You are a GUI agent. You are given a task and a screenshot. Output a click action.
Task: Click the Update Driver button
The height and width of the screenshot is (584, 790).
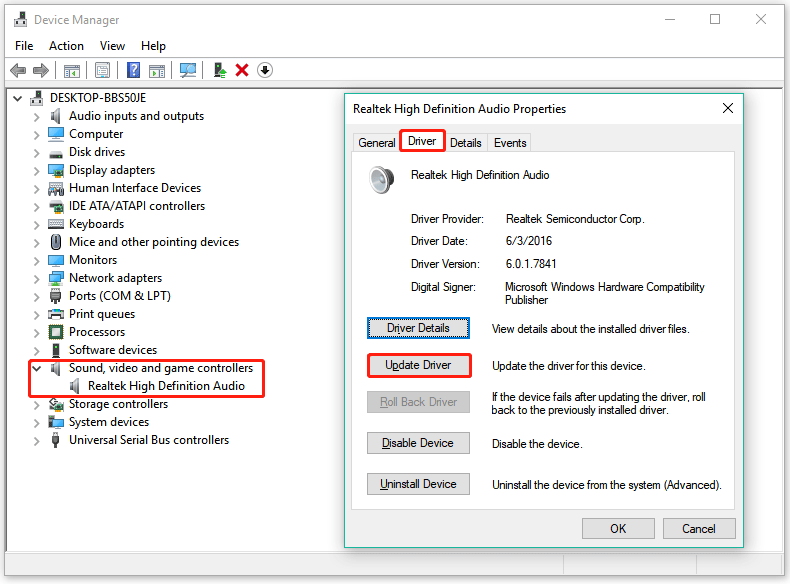418,365
